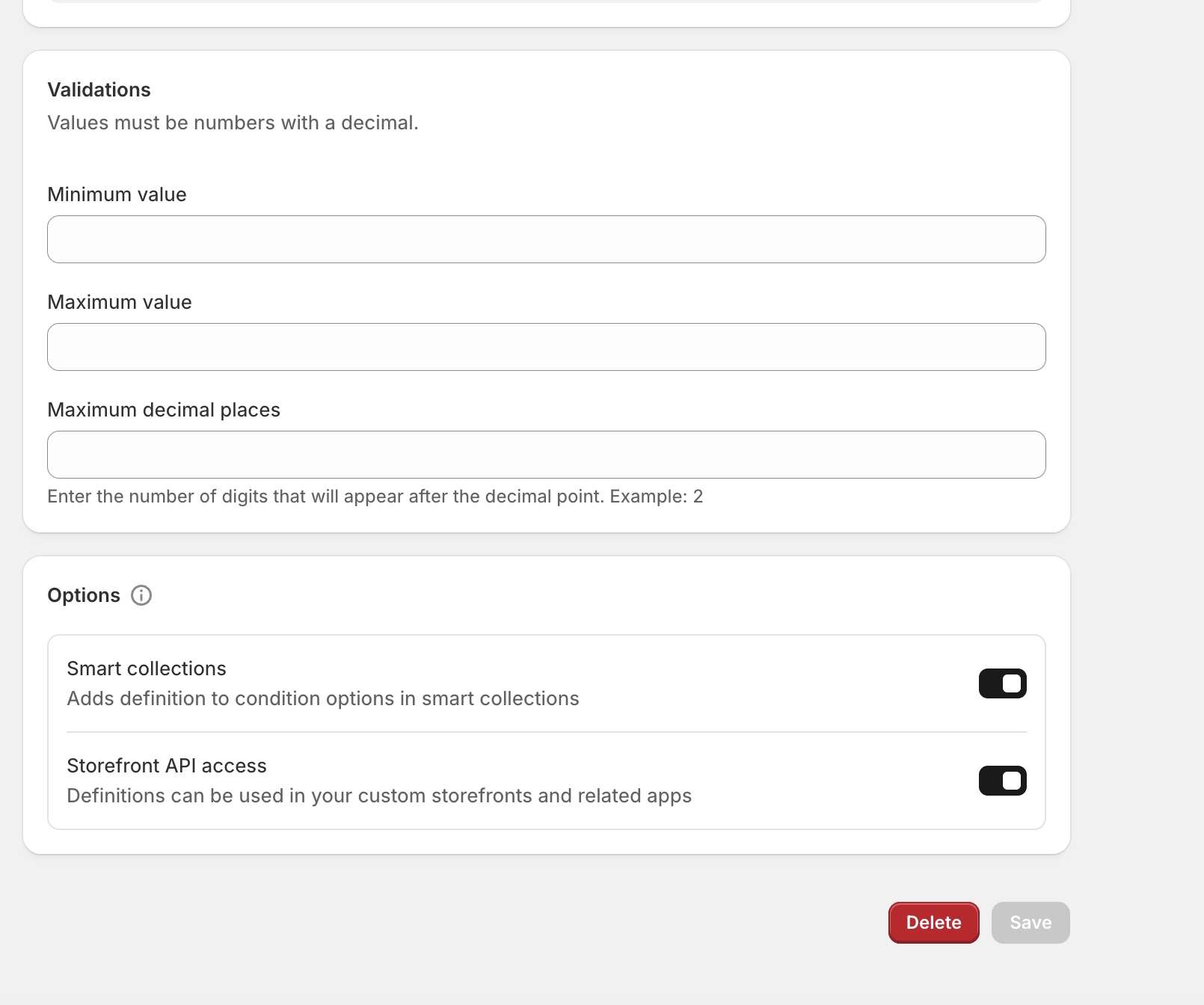The width and height of the screenshot is (1204, 1005).
Task: Click the custom storefronts description text
Action: point(379,796)
